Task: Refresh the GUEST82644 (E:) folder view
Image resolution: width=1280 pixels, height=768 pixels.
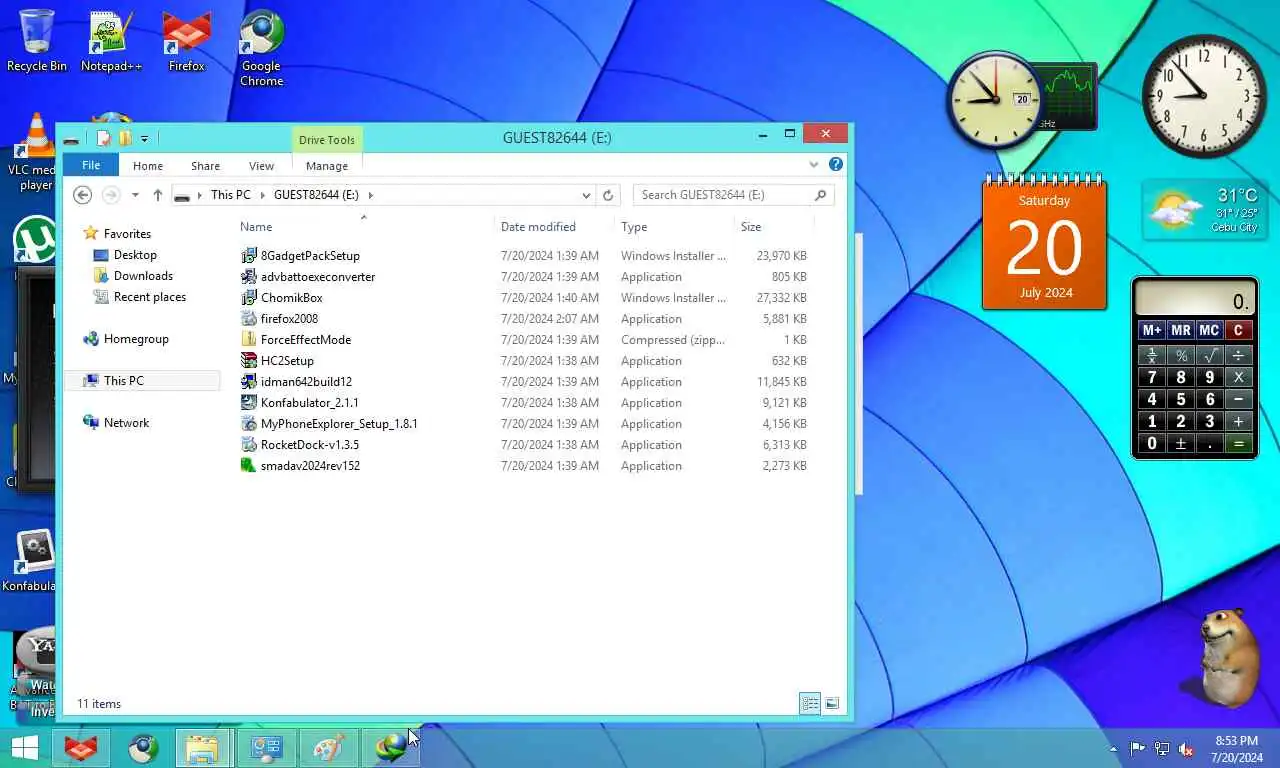Action: pyautogui.click(x=608, y=195)
